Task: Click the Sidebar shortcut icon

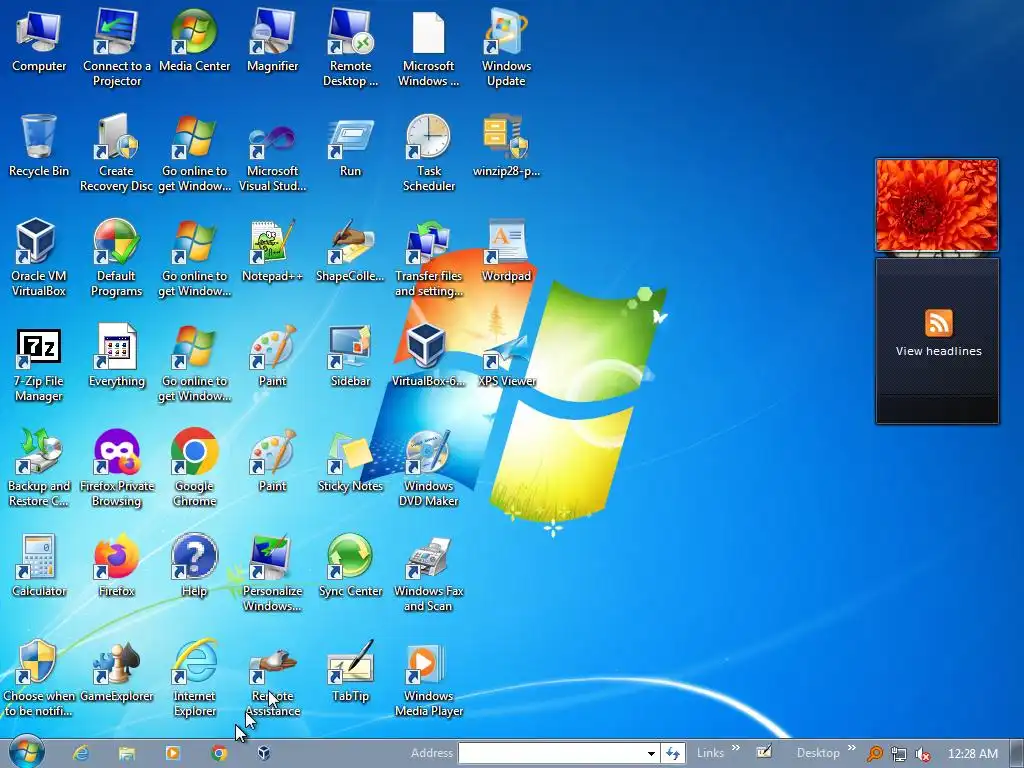Action: tap(350, 357)
